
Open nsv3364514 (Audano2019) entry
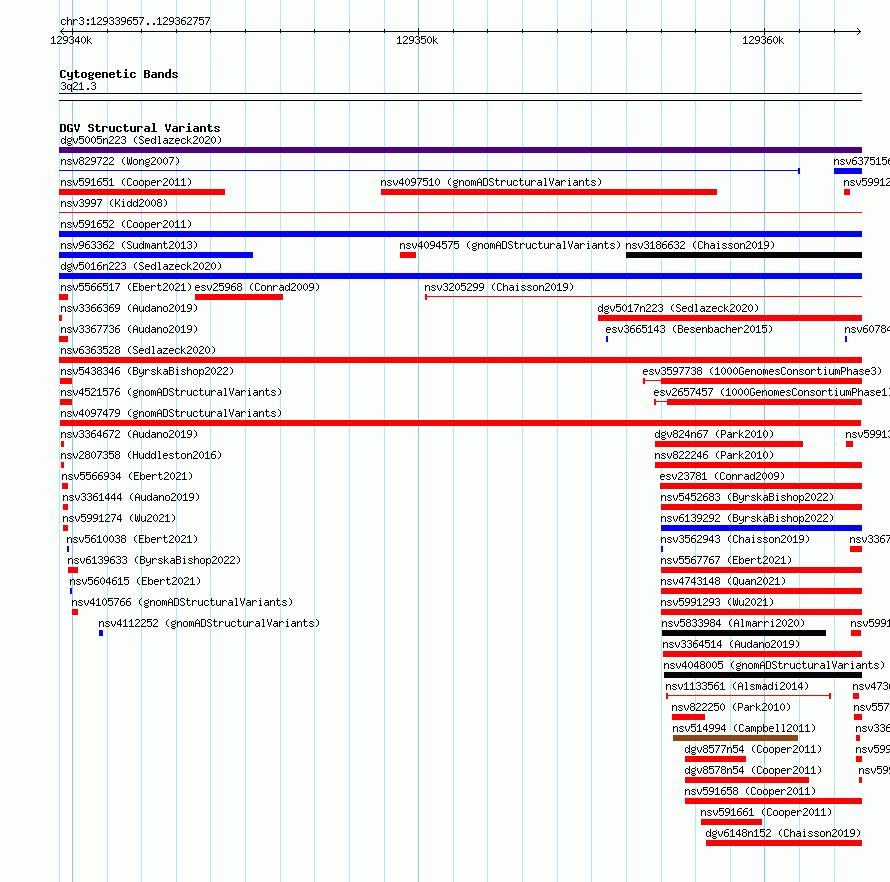click(x=731, y=644)
